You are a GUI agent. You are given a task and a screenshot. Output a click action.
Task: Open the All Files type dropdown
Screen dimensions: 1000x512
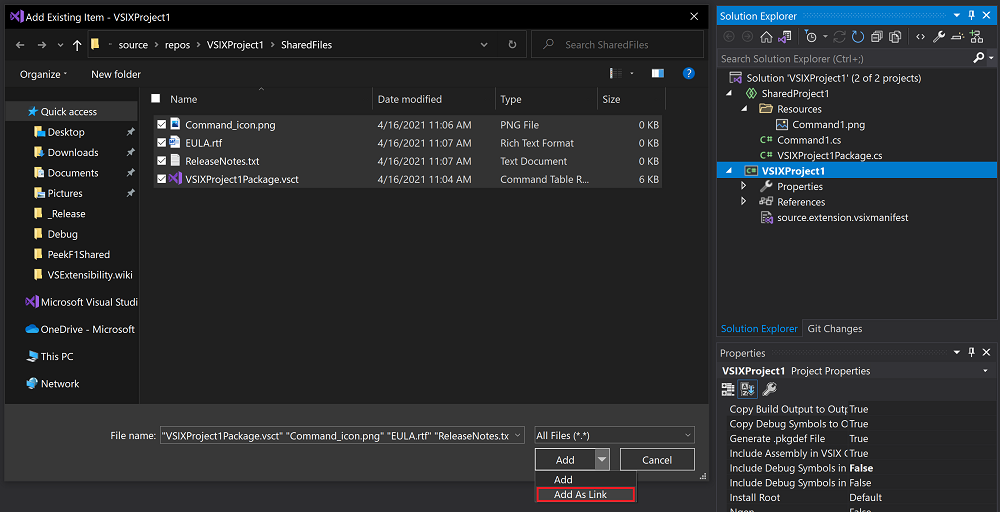614,435
